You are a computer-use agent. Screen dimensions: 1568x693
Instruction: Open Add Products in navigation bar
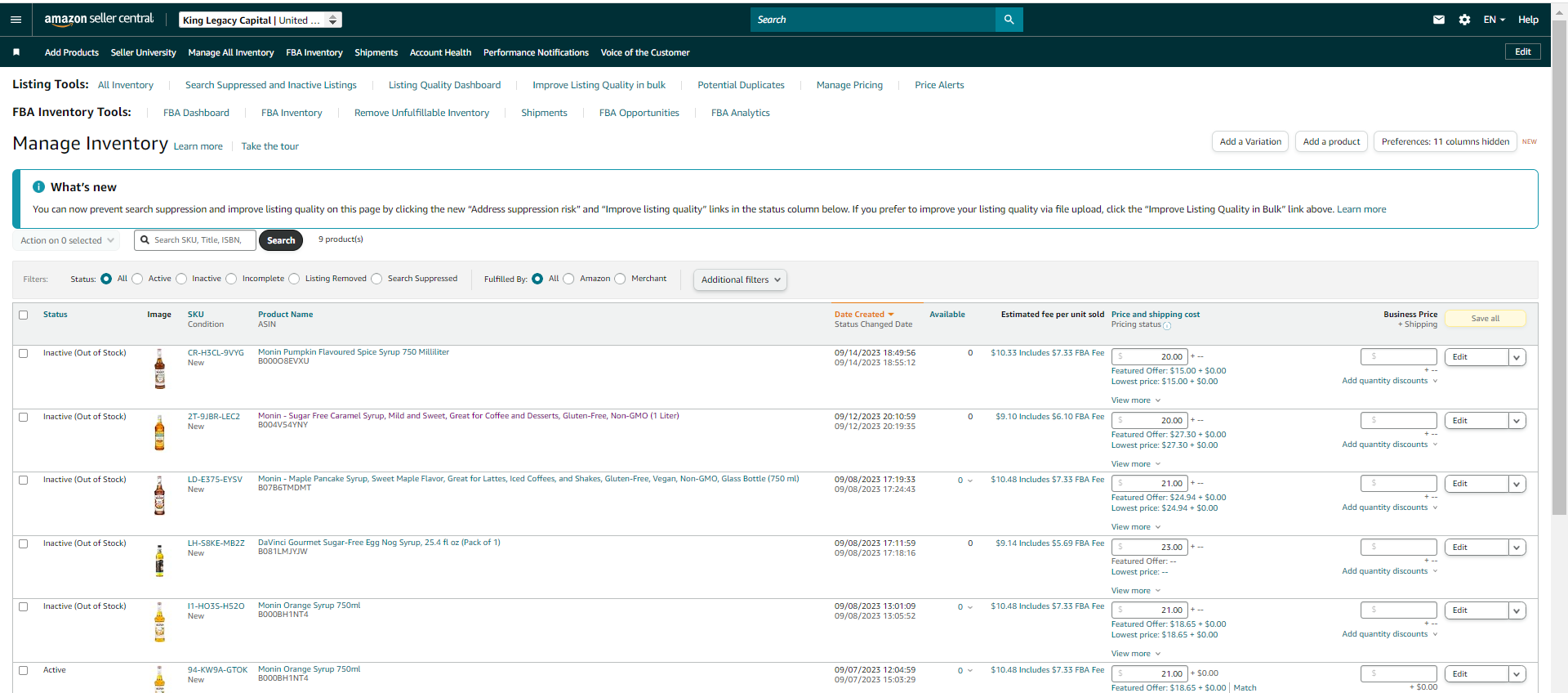click(x=72, y=52)
